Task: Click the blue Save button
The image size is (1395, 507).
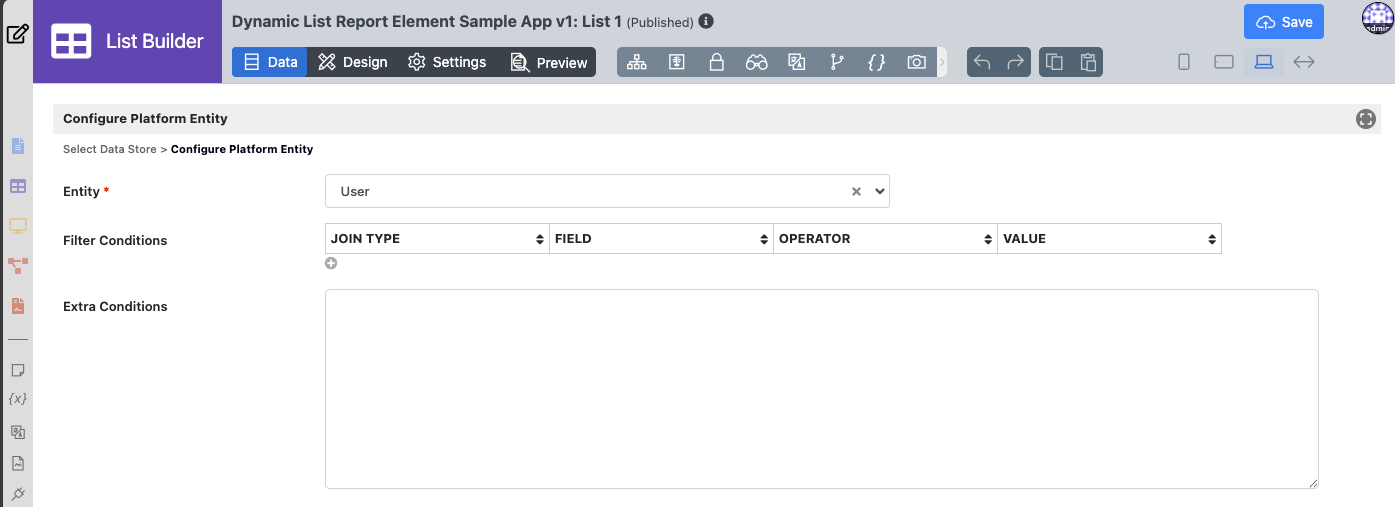Action: 1283,22
